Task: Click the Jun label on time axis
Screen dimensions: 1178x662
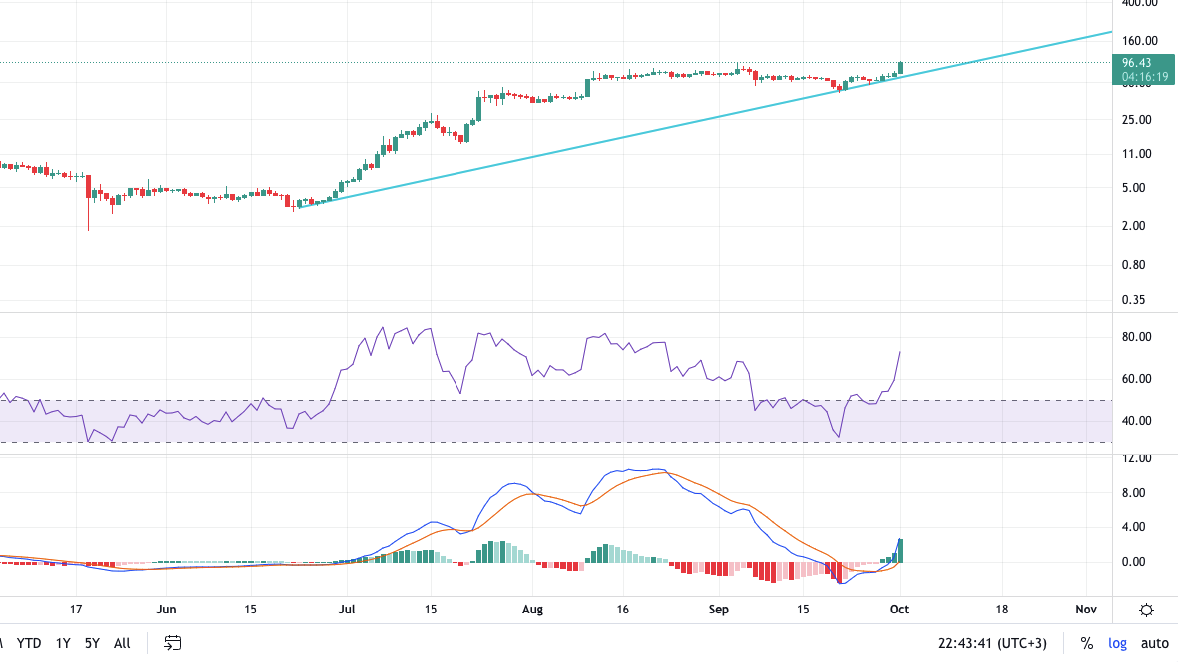Action: [166, 609]
